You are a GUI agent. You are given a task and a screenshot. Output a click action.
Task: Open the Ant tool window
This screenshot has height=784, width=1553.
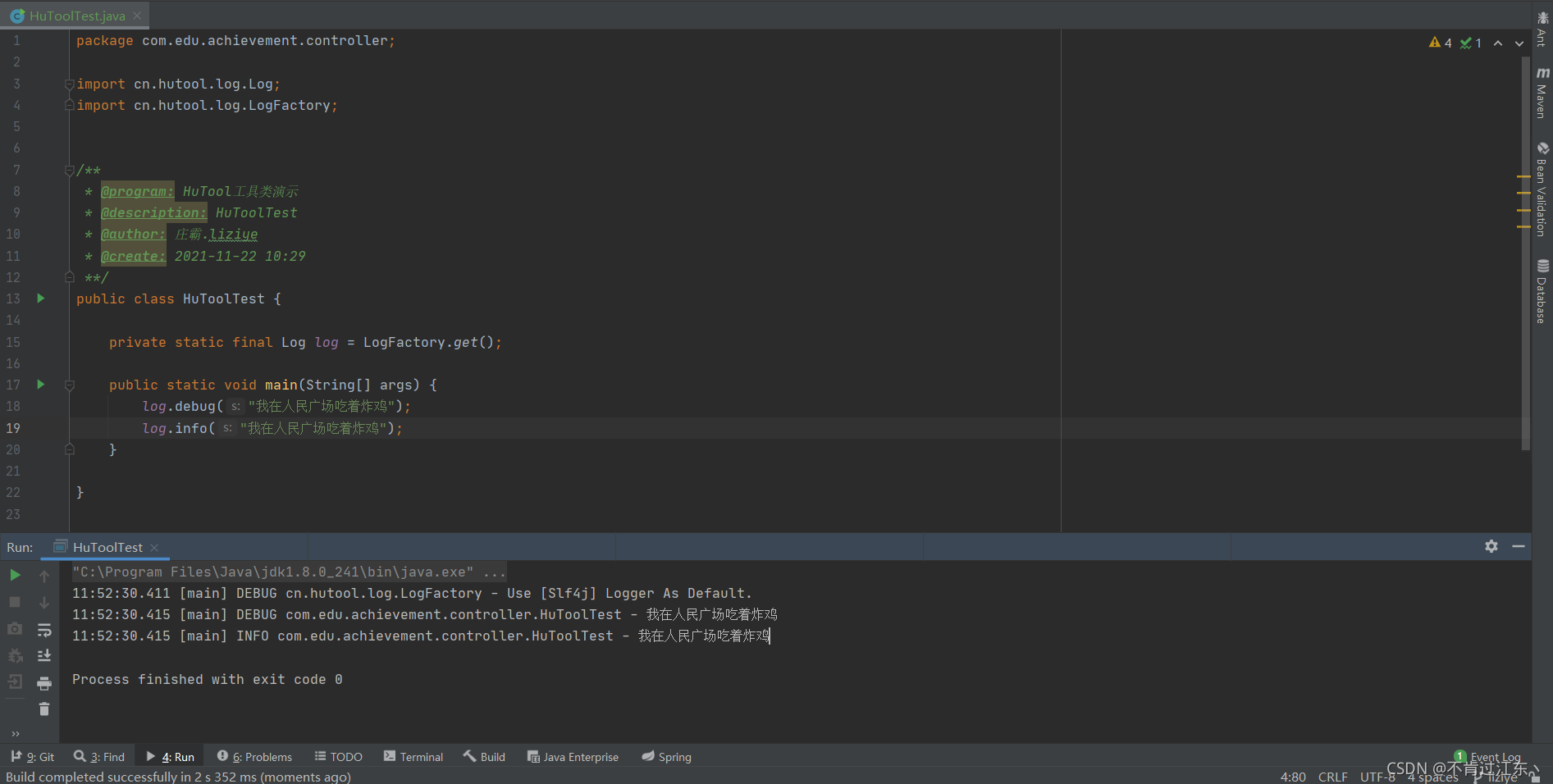(1542, 29)
